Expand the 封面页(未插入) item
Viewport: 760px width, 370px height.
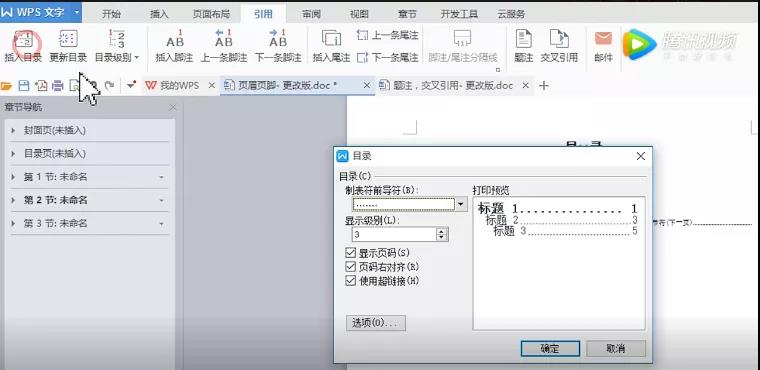pos(13,130)
